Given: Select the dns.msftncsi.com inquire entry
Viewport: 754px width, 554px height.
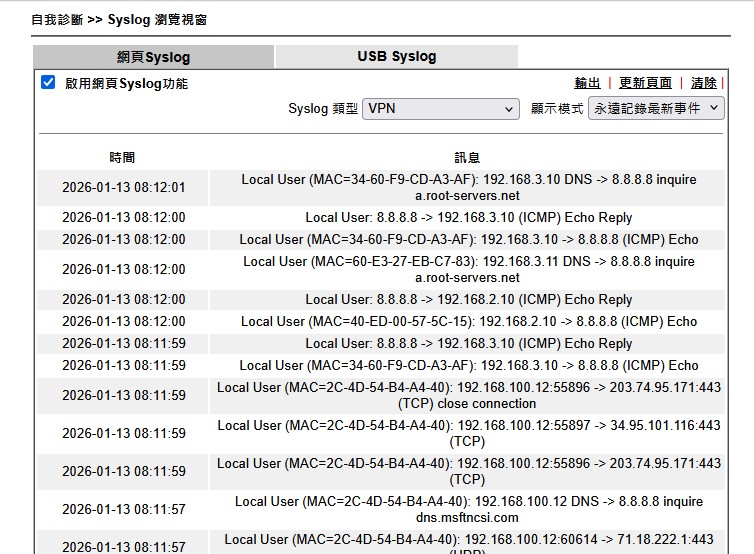Looking at the screenshot, I should (468, 509).
